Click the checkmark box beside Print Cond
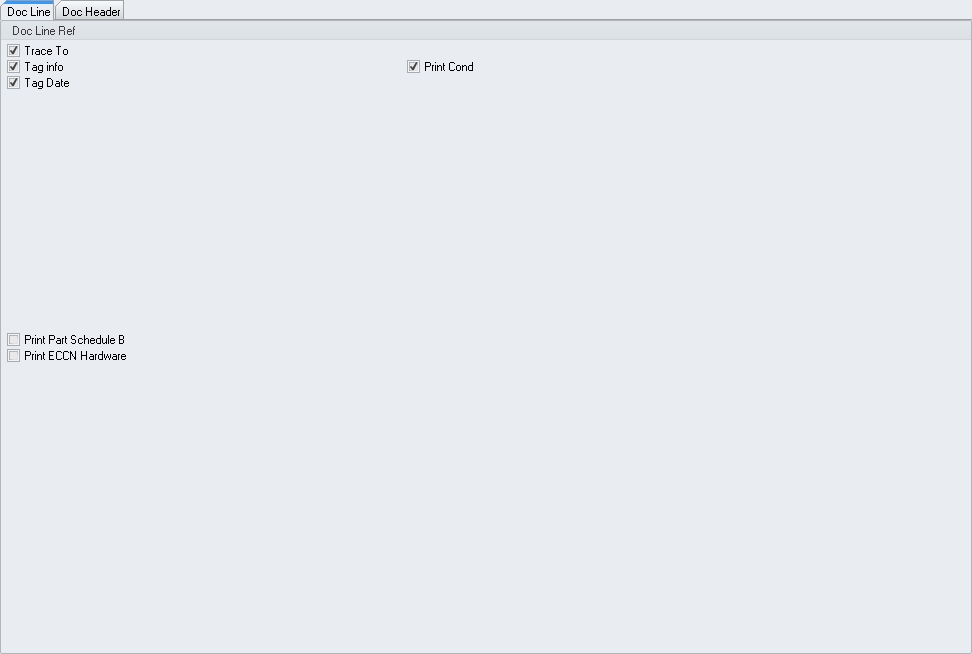Screen dimensions: 972x654 pyautogui.click(x=413, y=67)
